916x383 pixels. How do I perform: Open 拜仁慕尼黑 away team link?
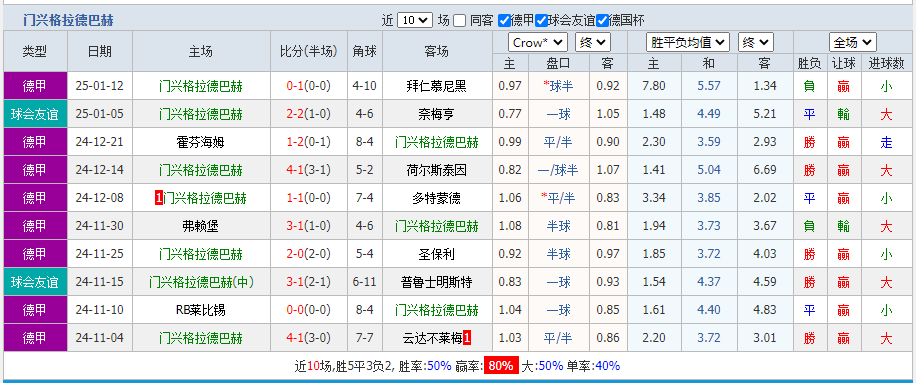pos(436,86)
